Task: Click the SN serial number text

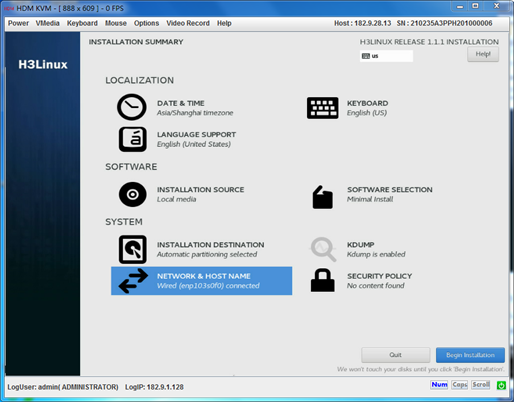Action: click(444, 23)
